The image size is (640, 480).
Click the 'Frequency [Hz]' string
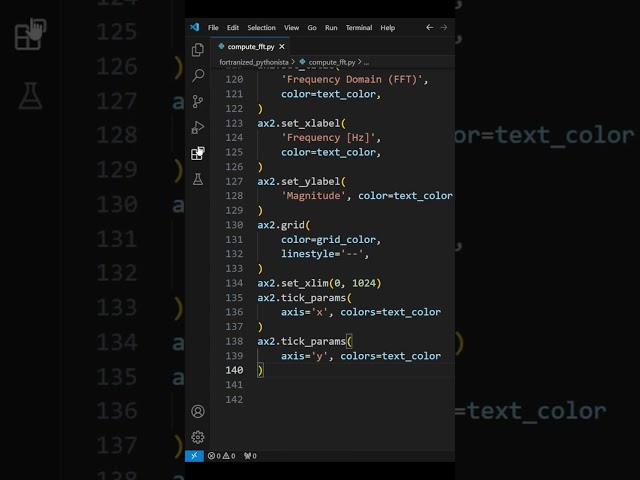(328, 138)
